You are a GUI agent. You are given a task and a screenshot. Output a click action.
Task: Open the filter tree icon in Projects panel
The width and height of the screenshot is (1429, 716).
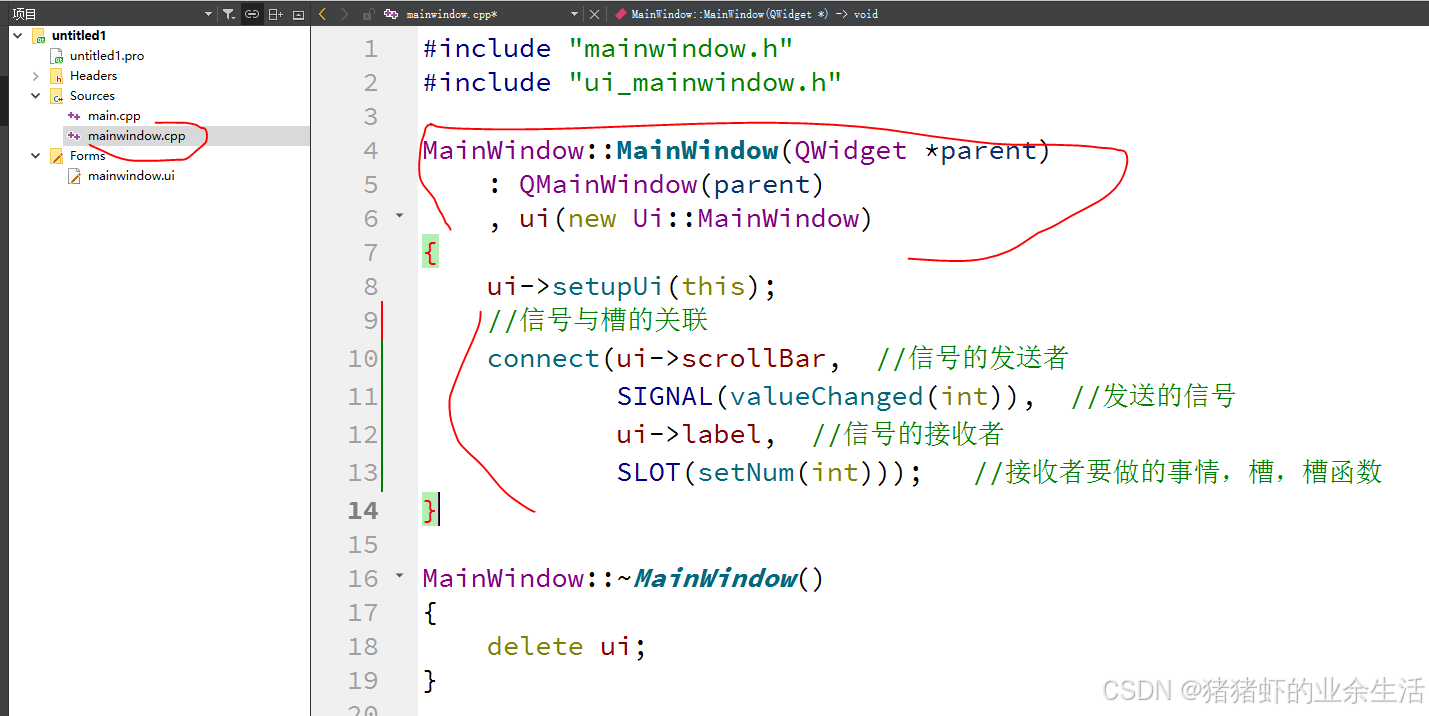[228, 14]
